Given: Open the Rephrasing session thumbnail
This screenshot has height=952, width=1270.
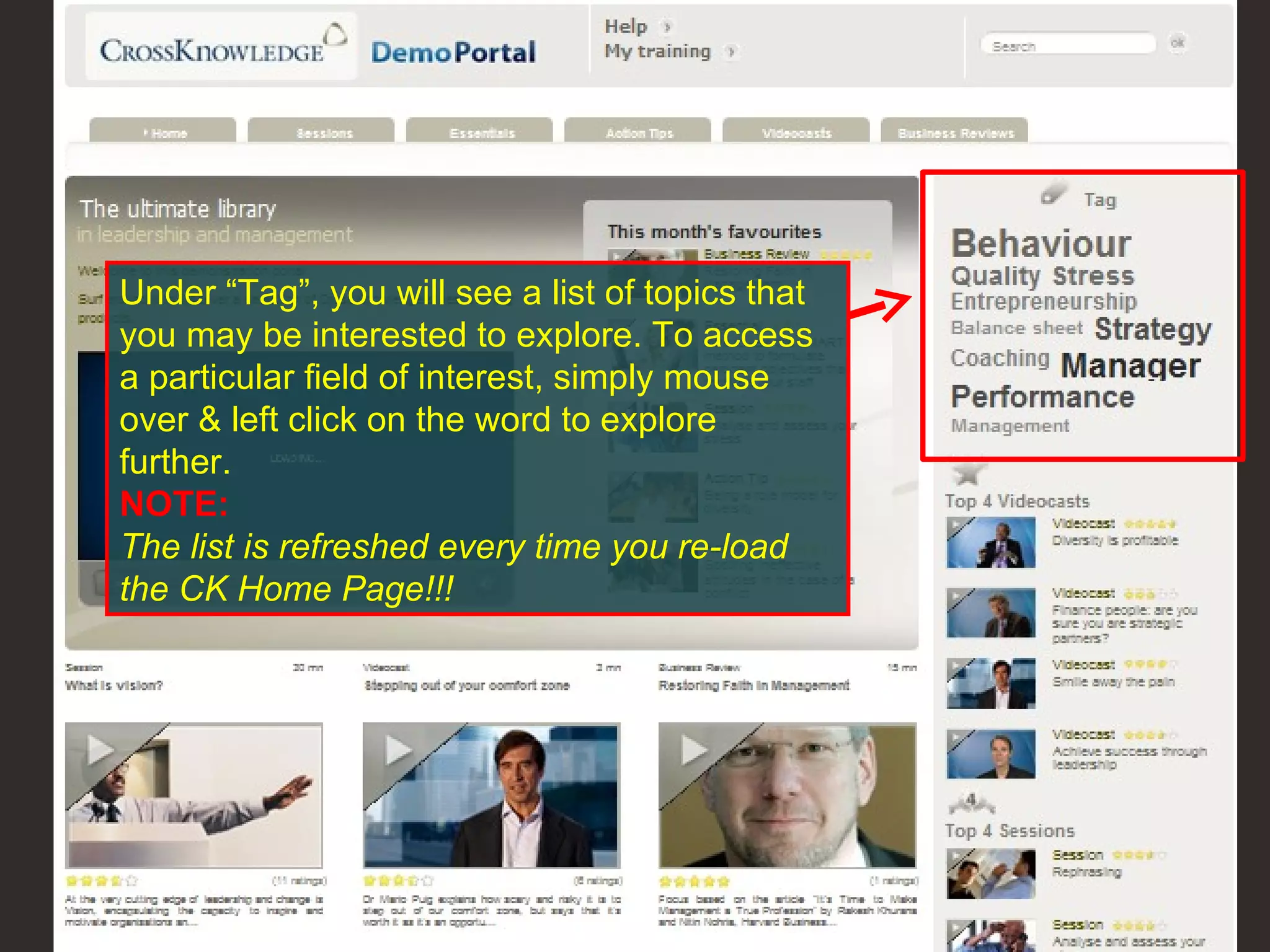Looking at the screenshot, I should click(991, 874).
